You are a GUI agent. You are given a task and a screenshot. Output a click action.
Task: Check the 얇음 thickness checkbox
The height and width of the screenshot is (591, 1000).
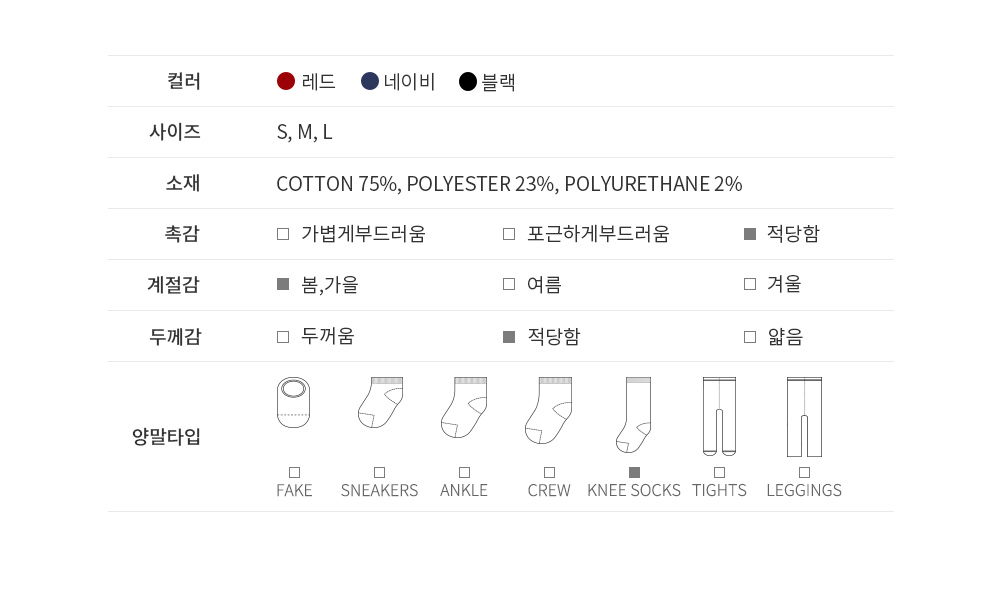click(750, 337)
